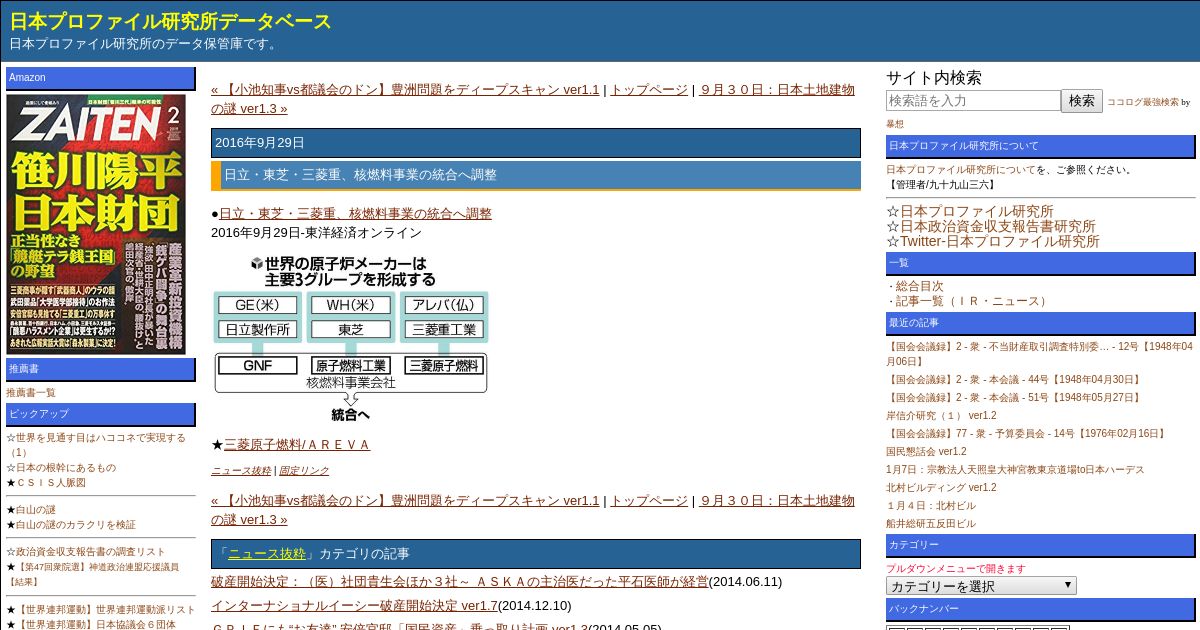Open previous article link 豊洲問題をディープスキャン at top
Image resolution: width=1200 pixels, height=630 pixels.
(x=405, y=89)
